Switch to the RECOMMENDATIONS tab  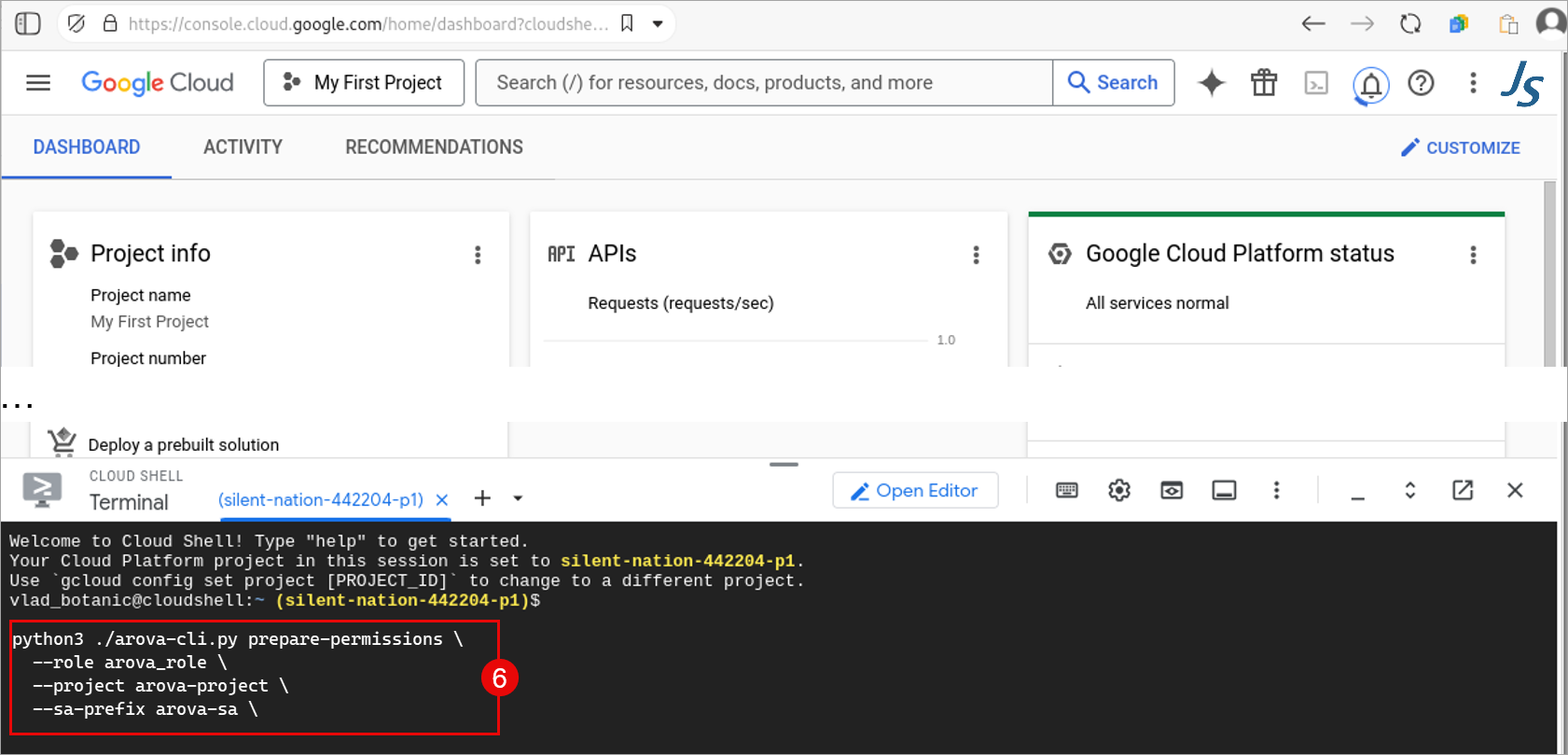434,147
